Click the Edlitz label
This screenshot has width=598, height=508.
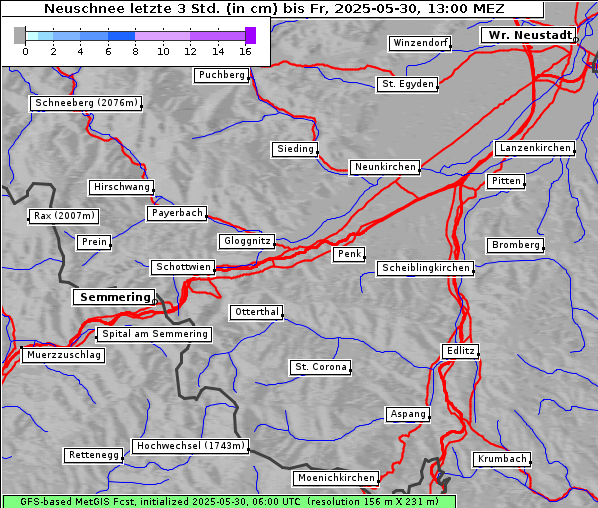click(x=460, y=351)
